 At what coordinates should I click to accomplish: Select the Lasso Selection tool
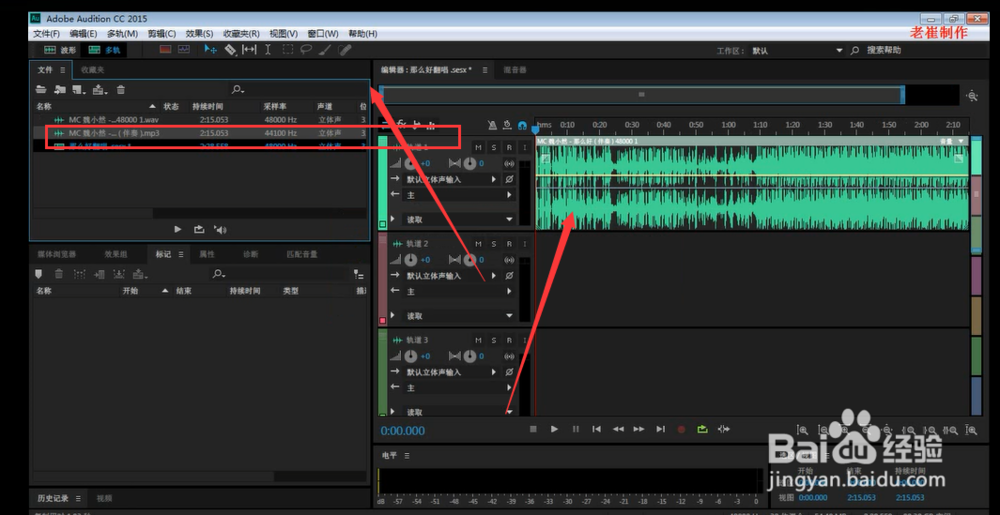pyautogui.click(x=306, y=49)
